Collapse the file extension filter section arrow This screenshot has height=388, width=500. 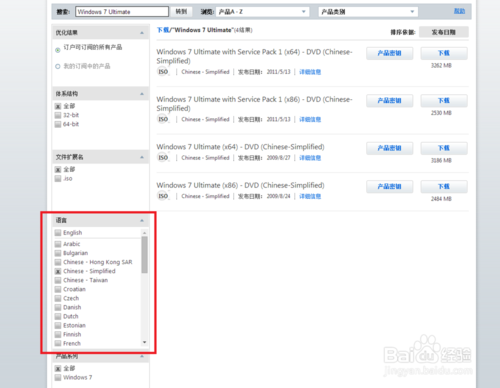point(142,157)
